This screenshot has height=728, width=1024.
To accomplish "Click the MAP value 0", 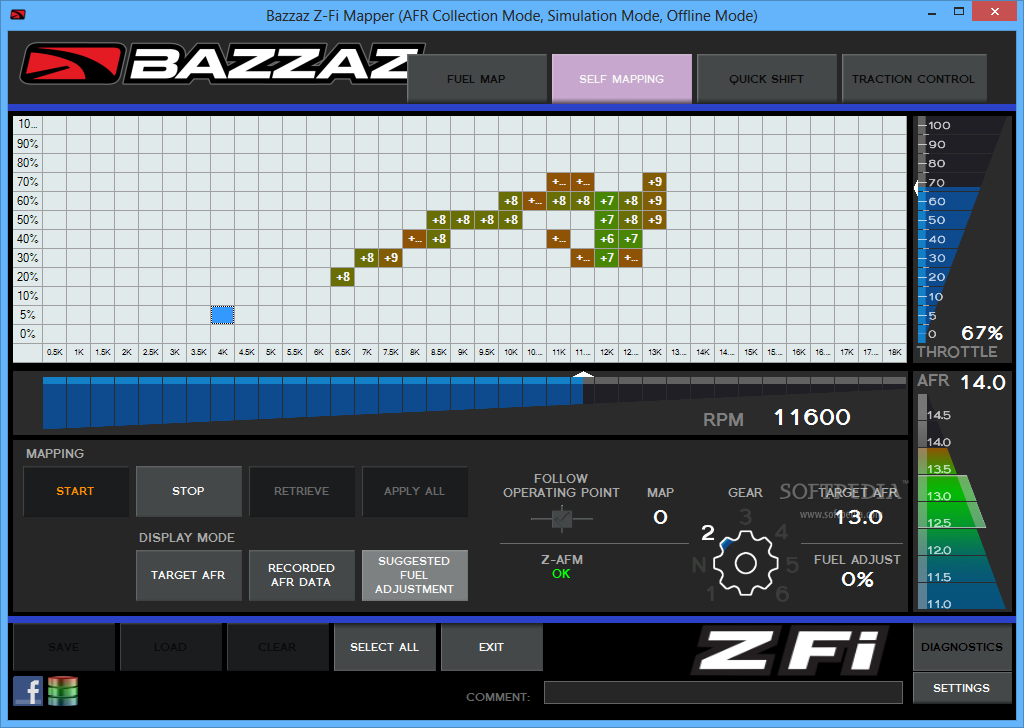I will pos(660,517).
